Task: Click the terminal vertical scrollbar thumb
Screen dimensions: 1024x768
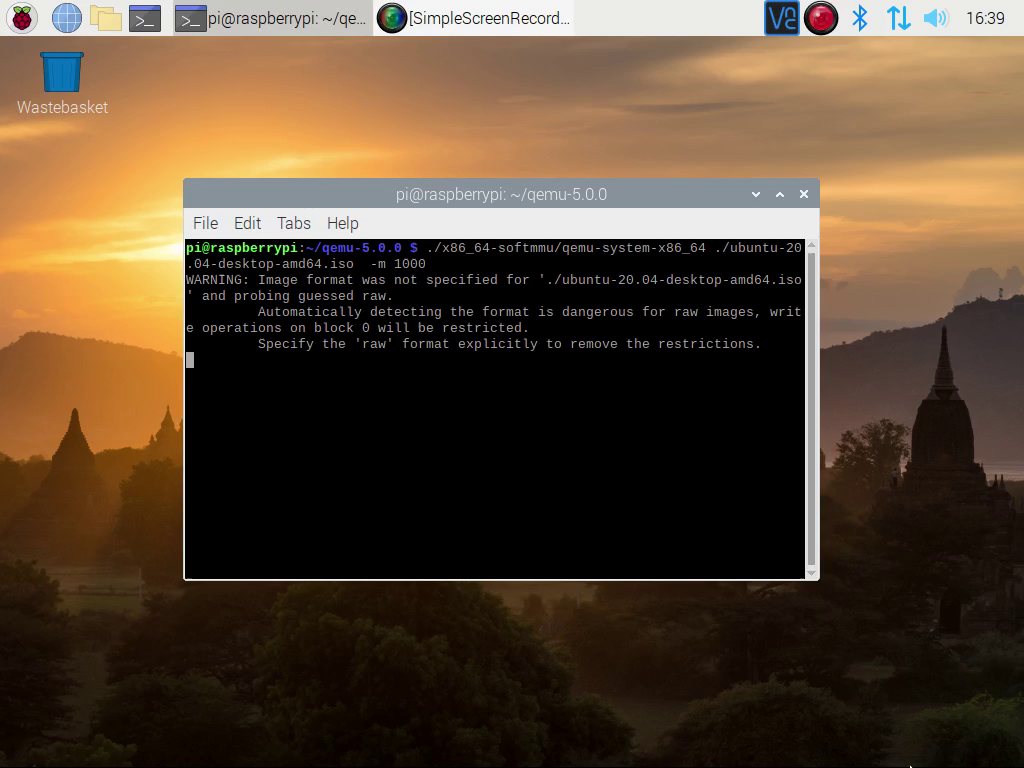Action: [812, 408]
